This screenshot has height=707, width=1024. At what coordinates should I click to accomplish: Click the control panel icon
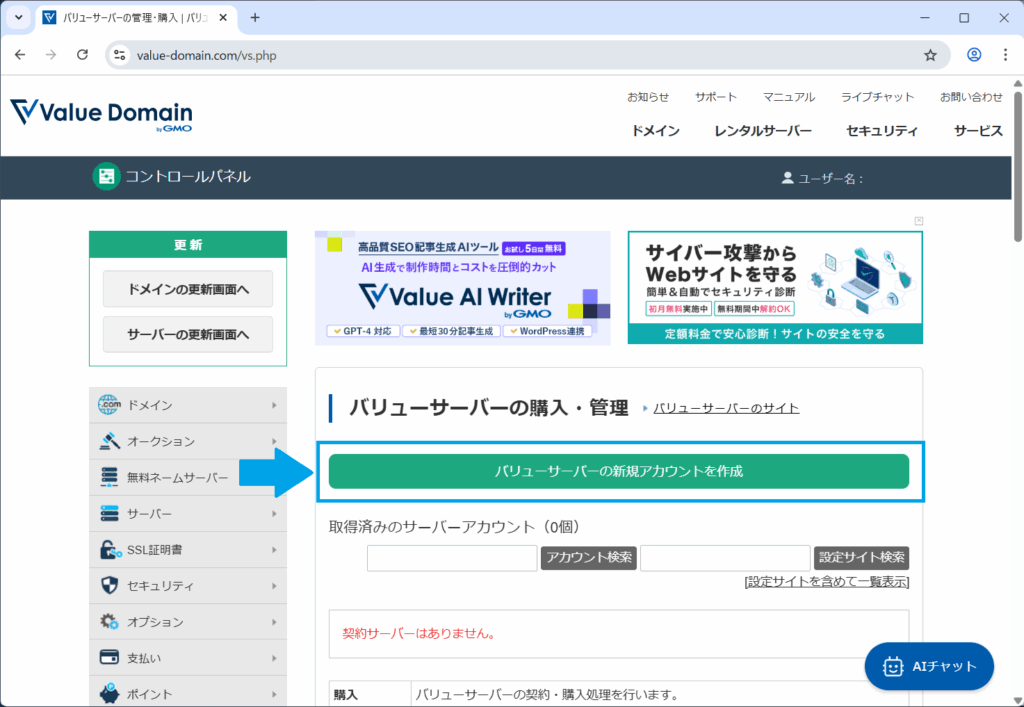pos(105,177)
